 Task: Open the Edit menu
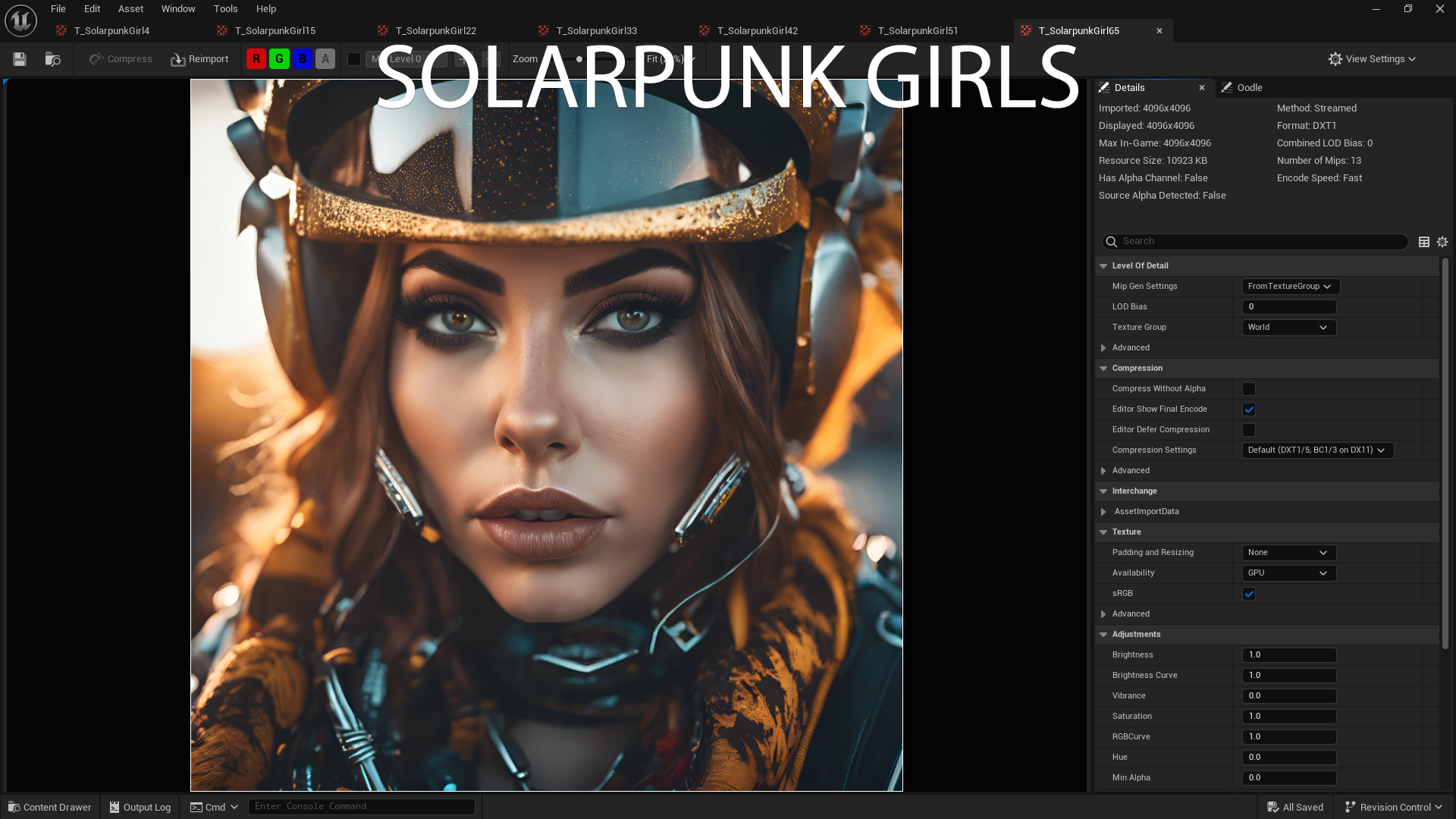[x=92, y=9]
